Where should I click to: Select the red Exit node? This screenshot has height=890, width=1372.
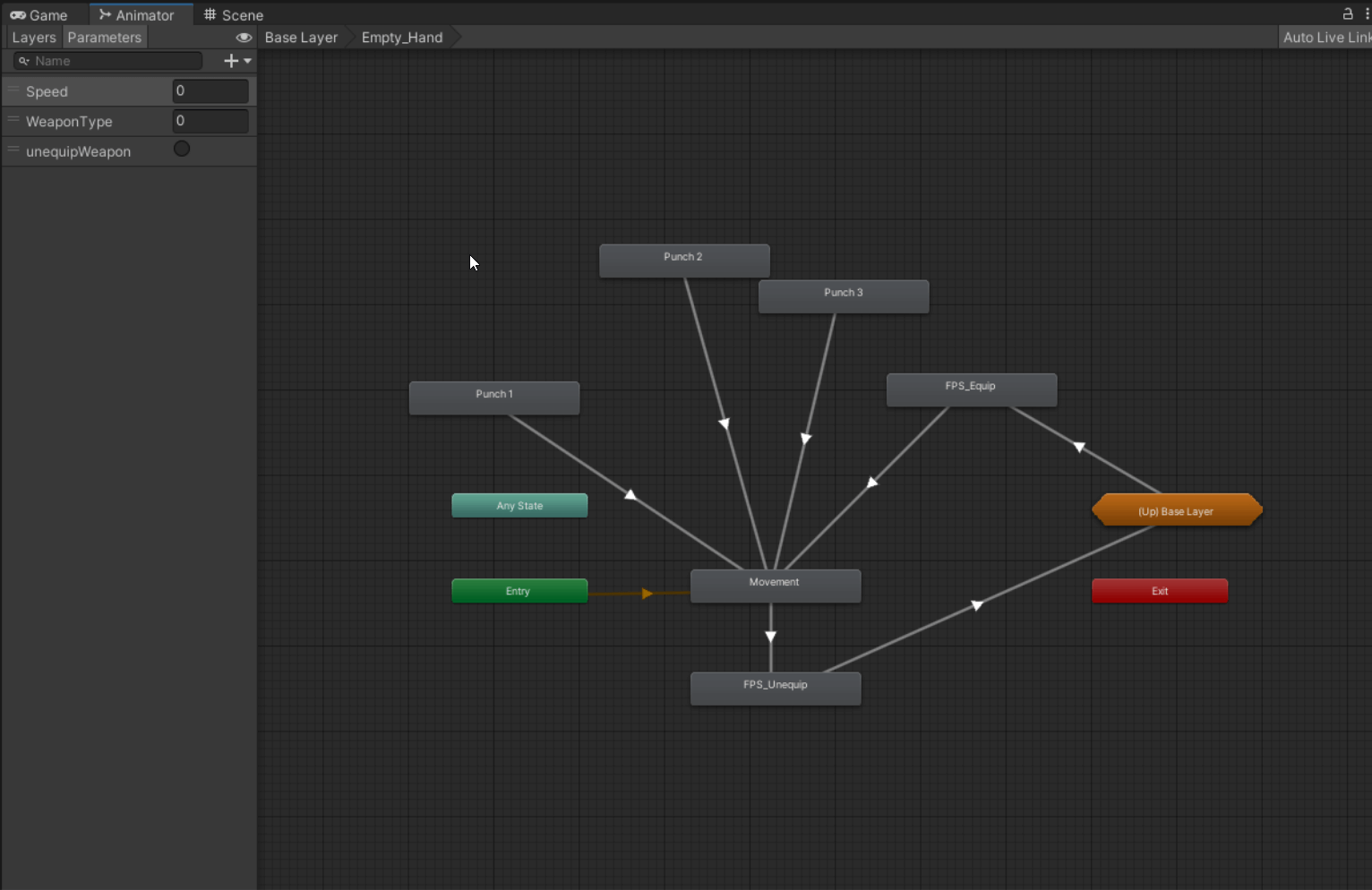[x=1160, y=591]
